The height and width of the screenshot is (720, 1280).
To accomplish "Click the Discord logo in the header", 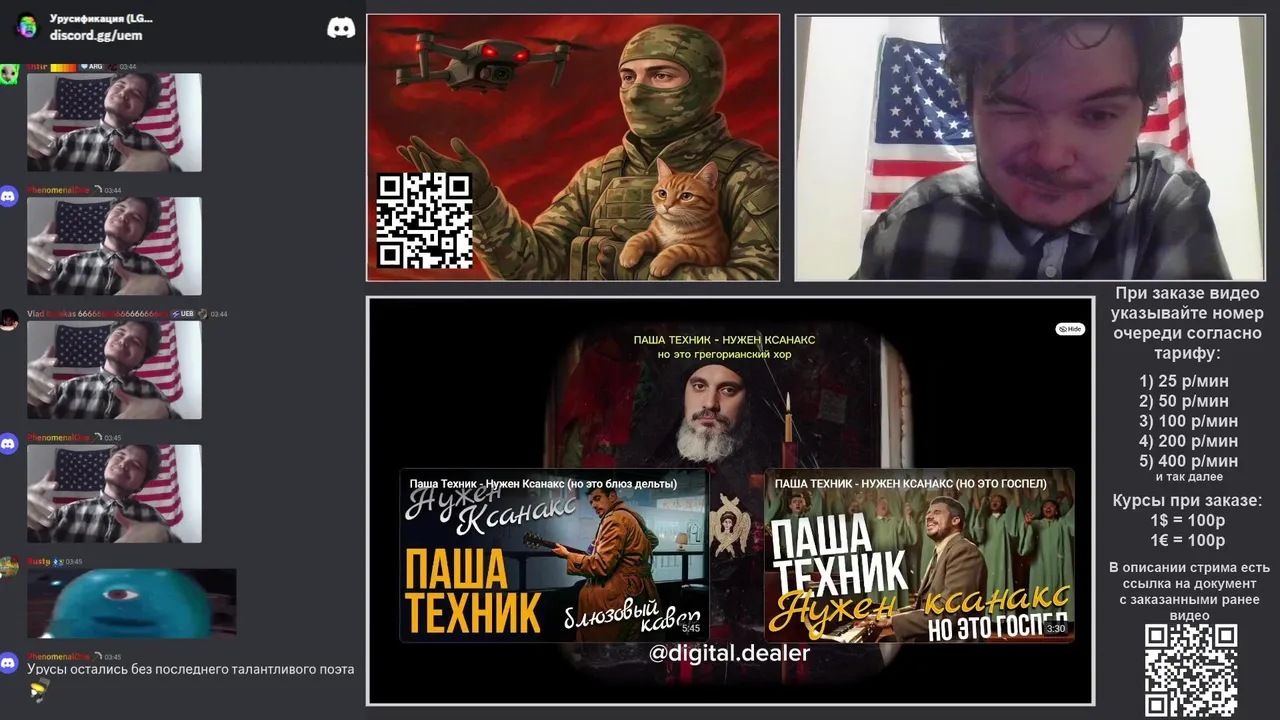I will click(341, 28).
